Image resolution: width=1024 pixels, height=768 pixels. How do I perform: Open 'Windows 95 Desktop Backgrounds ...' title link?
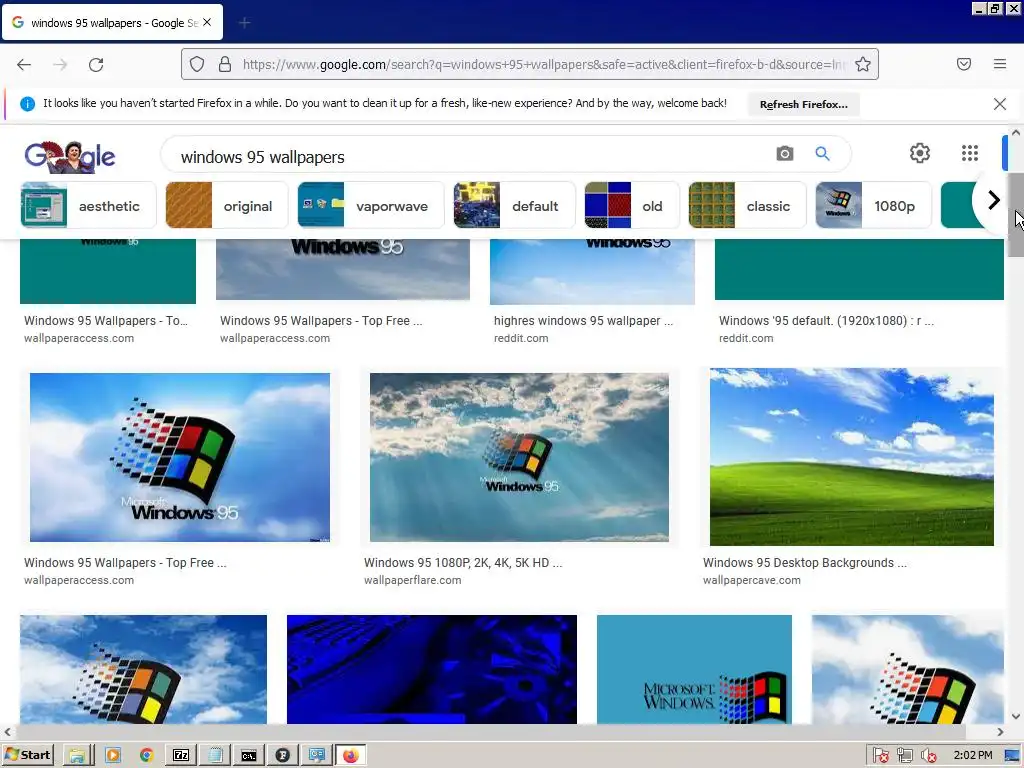click(805, 562)
